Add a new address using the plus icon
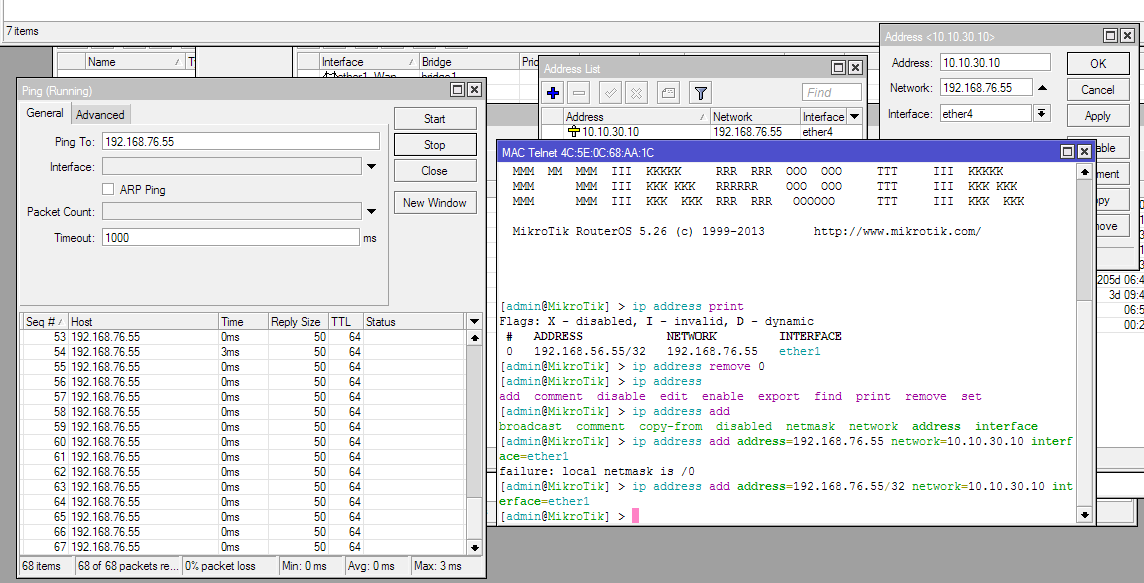 pos(552,93)
